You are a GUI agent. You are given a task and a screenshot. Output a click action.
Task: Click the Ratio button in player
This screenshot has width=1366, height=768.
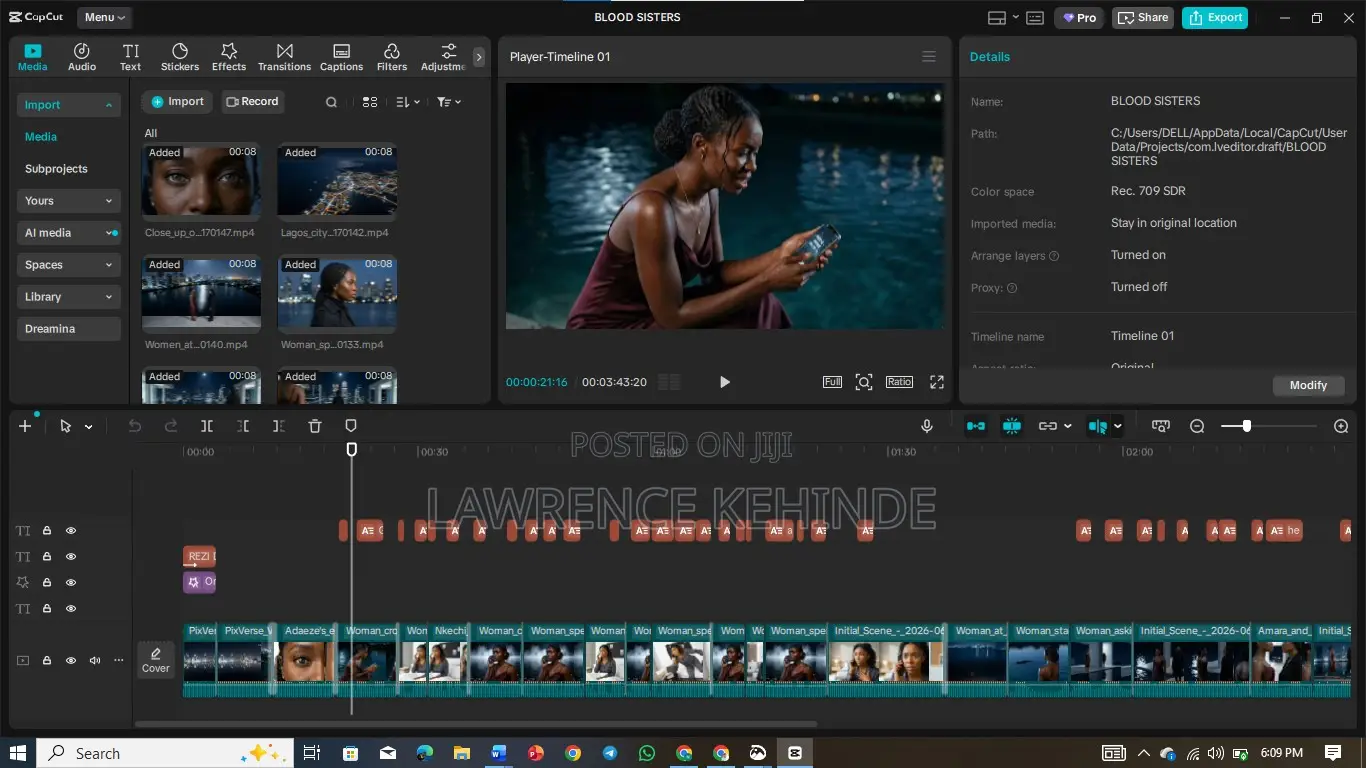899,382
